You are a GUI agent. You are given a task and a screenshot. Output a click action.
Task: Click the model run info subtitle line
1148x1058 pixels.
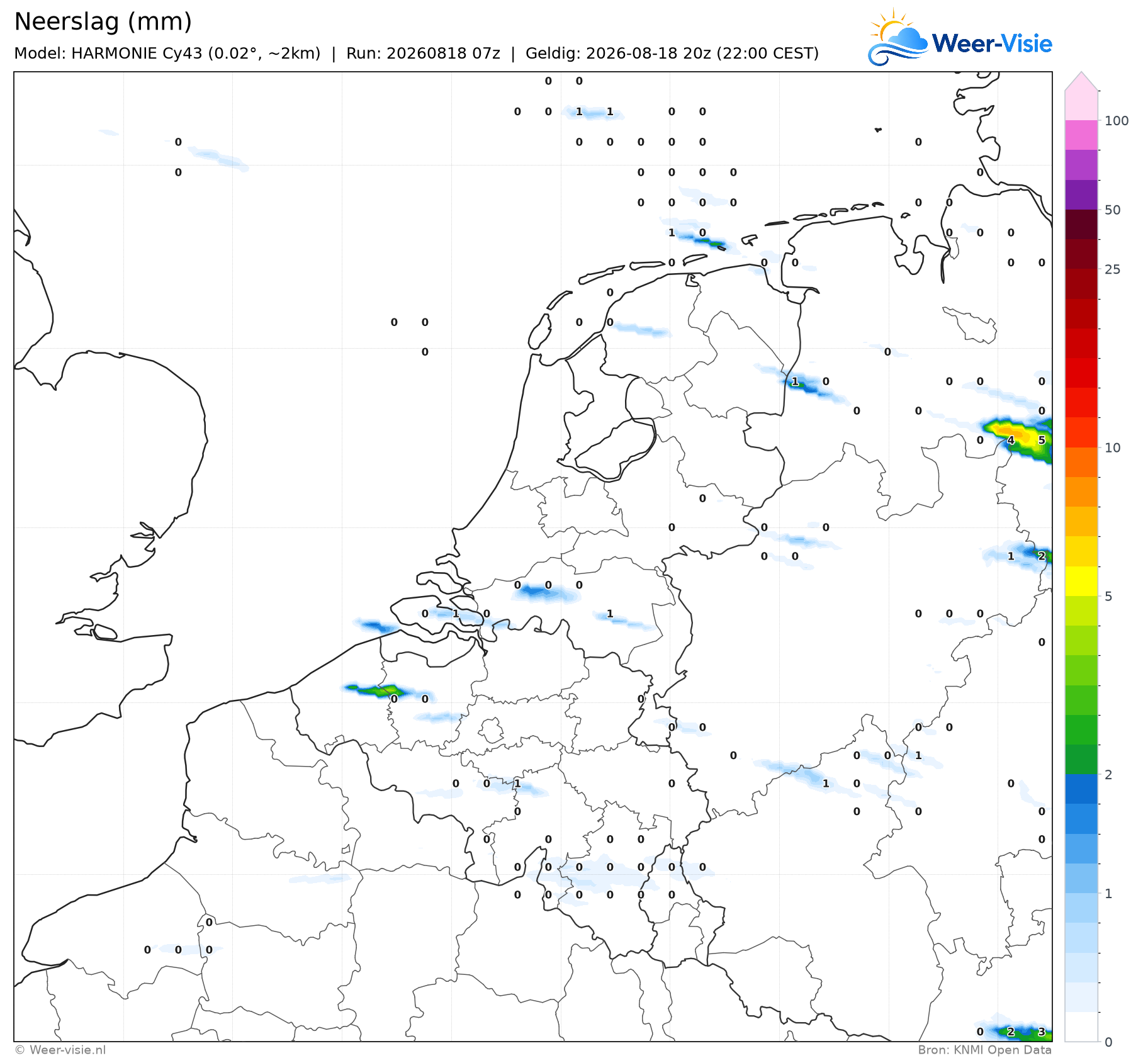(416, 53)
